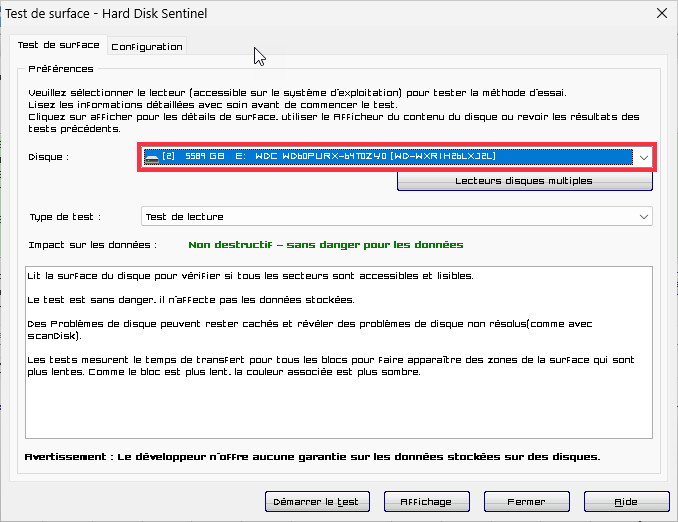Click the Disque label
Image resolution: width=678 pixels, height=522 pixels.
tap(50, 157)
